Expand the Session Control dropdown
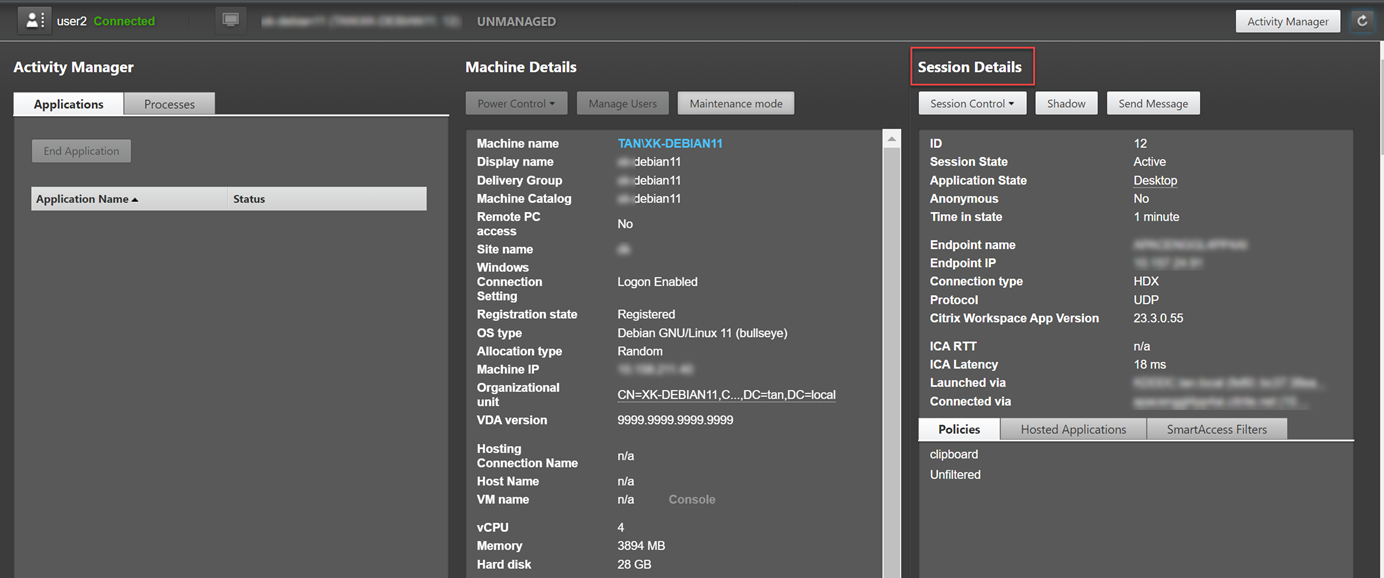Screen dimensions: 1384x578 [972, 103]
